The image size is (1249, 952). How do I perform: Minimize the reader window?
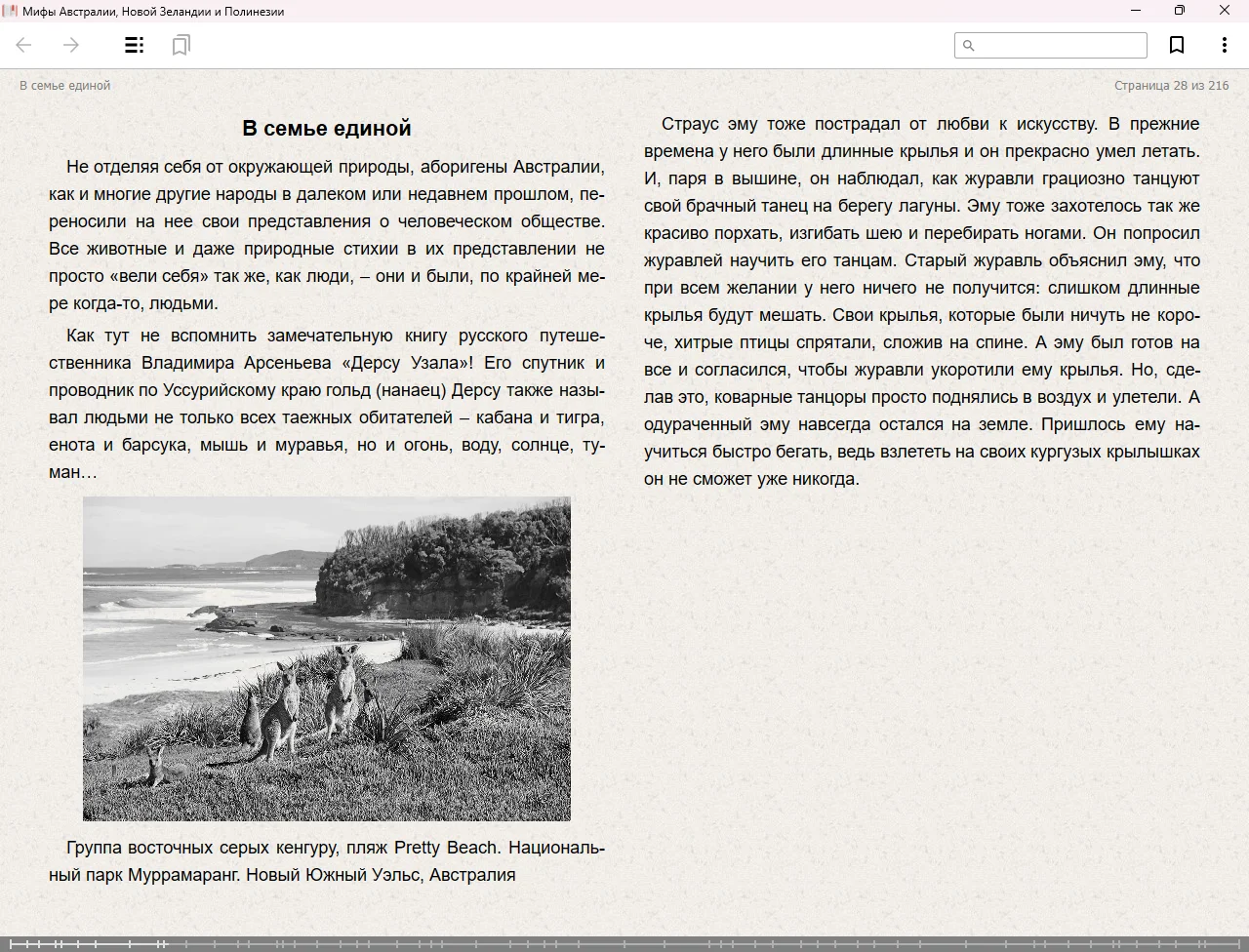1136,11
